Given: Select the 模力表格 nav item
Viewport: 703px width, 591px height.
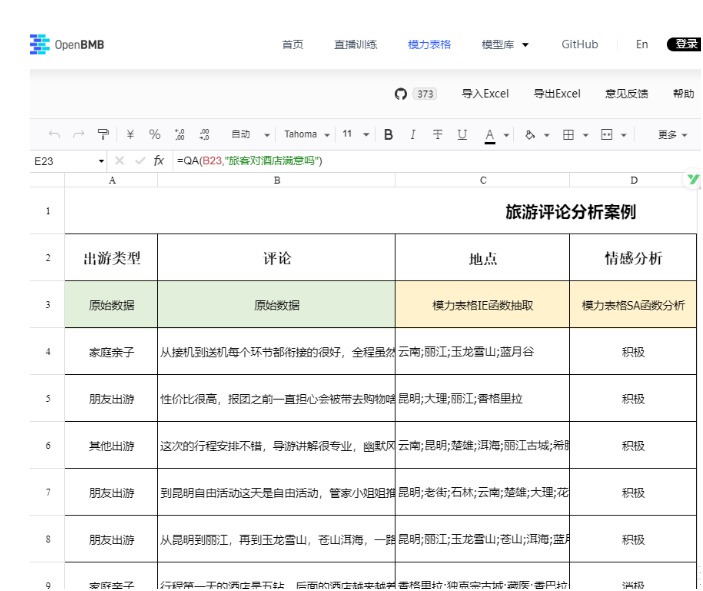Looking at the screenshot, I should tap(429, 44).
